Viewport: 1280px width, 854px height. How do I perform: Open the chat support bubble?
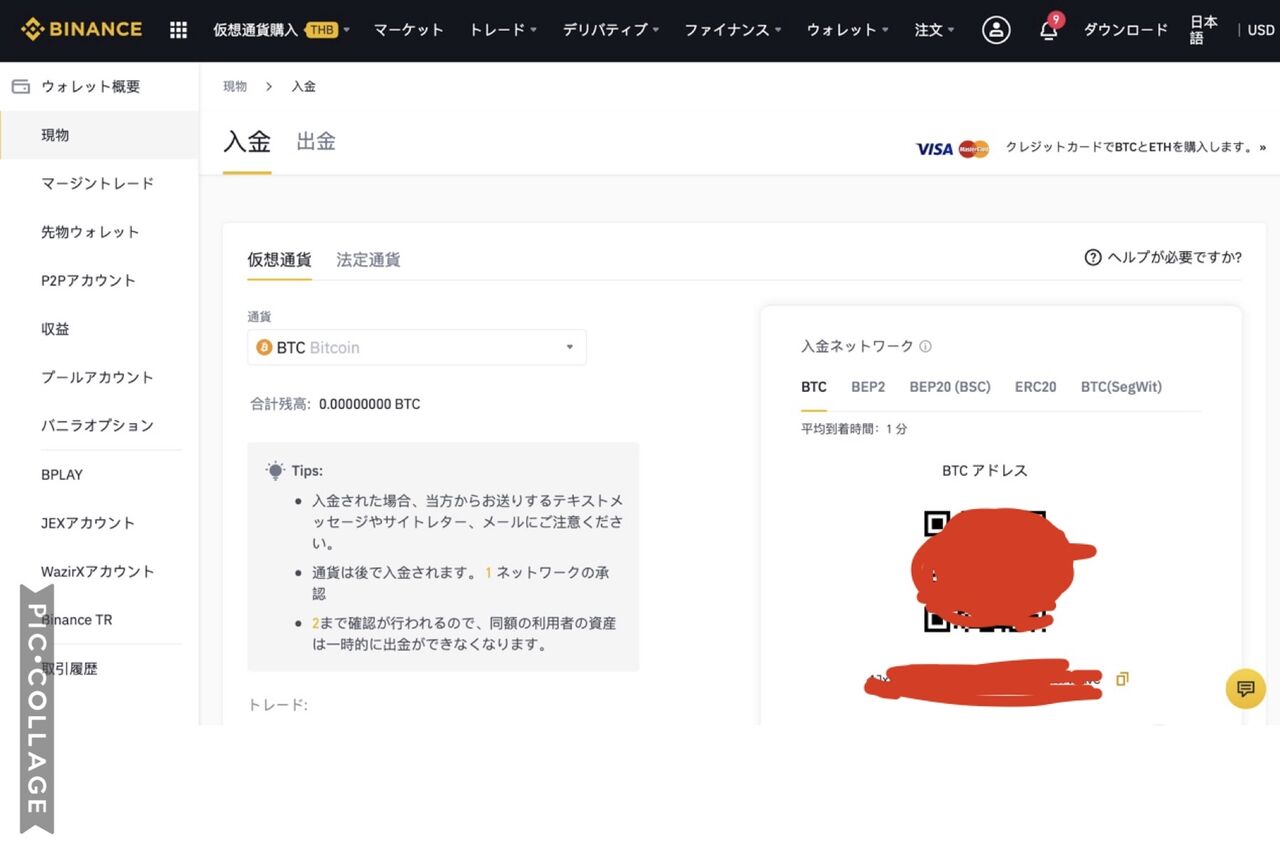click(1245, 689)
